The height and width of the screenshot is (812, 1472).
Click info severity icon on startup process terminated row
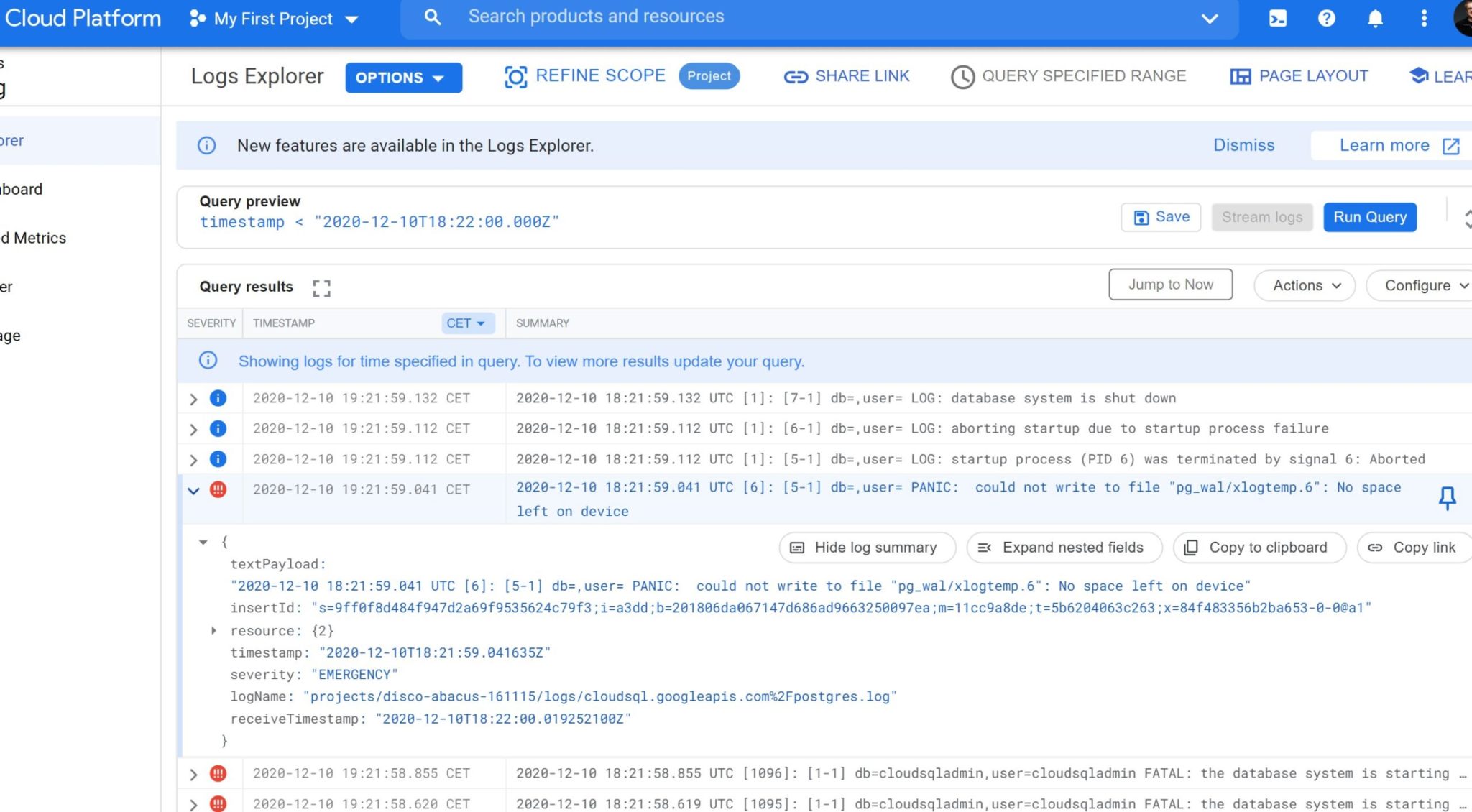(218, 458)
